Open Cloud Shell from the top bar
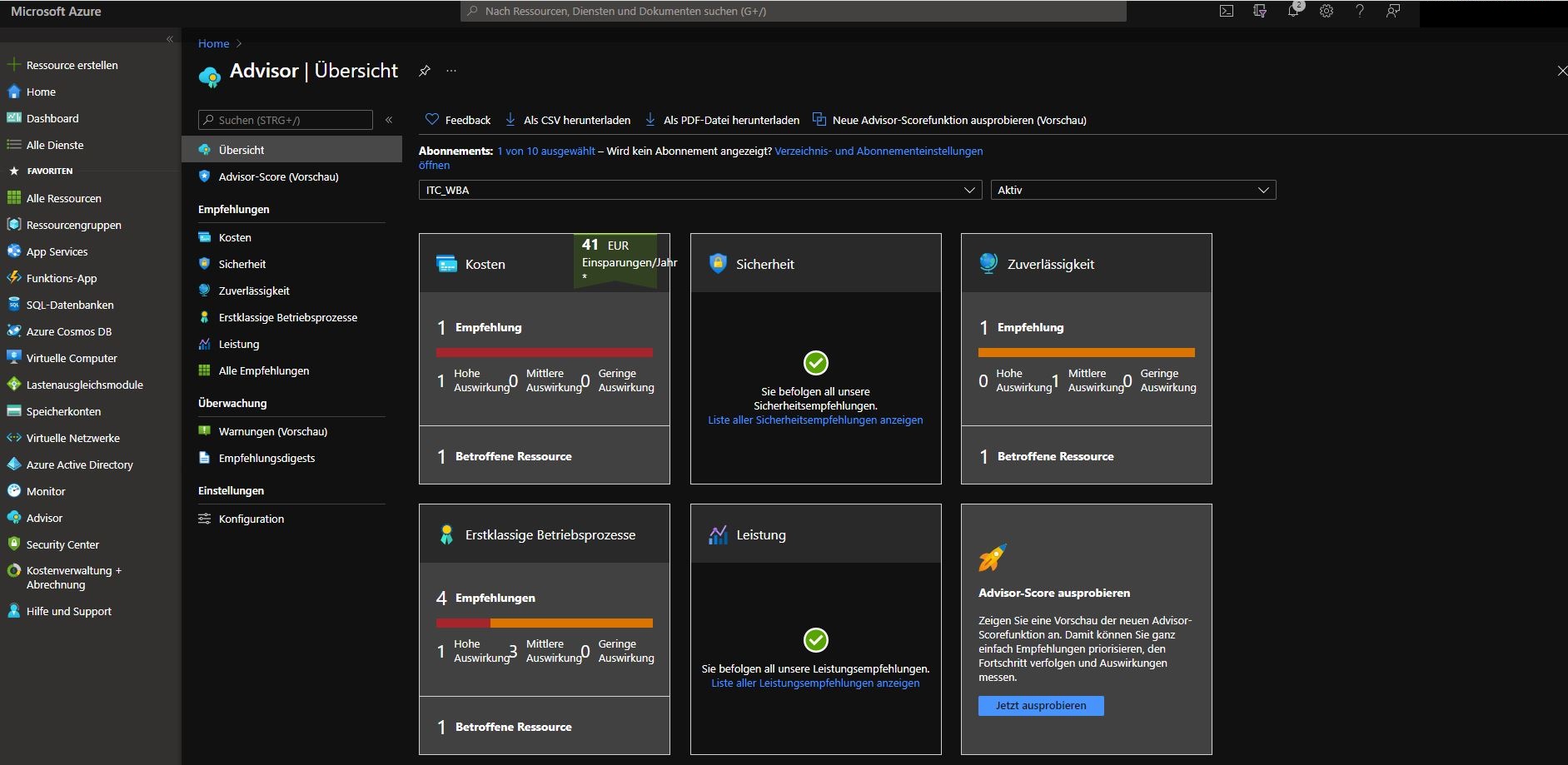 click(1227, 12)
